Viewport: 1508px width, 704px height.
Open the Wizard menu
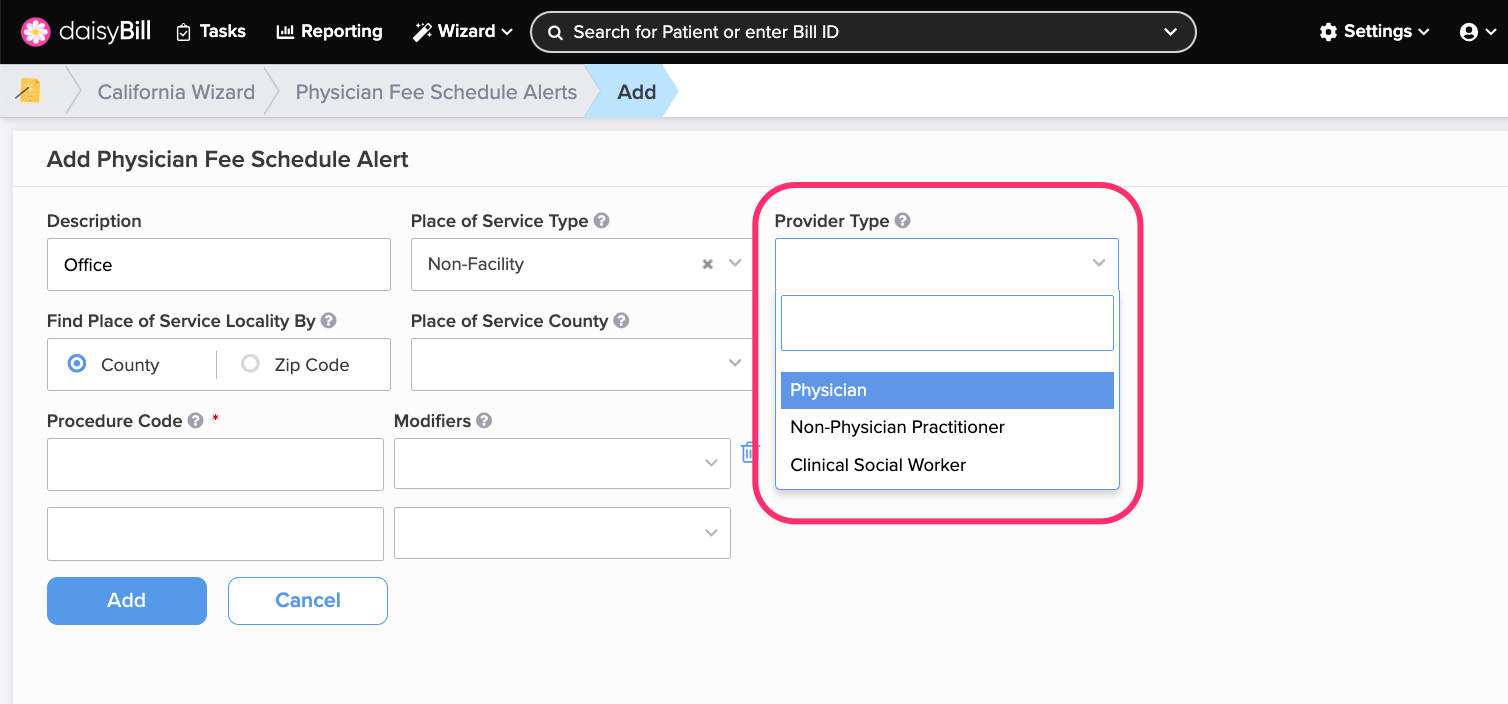[463, 32]
